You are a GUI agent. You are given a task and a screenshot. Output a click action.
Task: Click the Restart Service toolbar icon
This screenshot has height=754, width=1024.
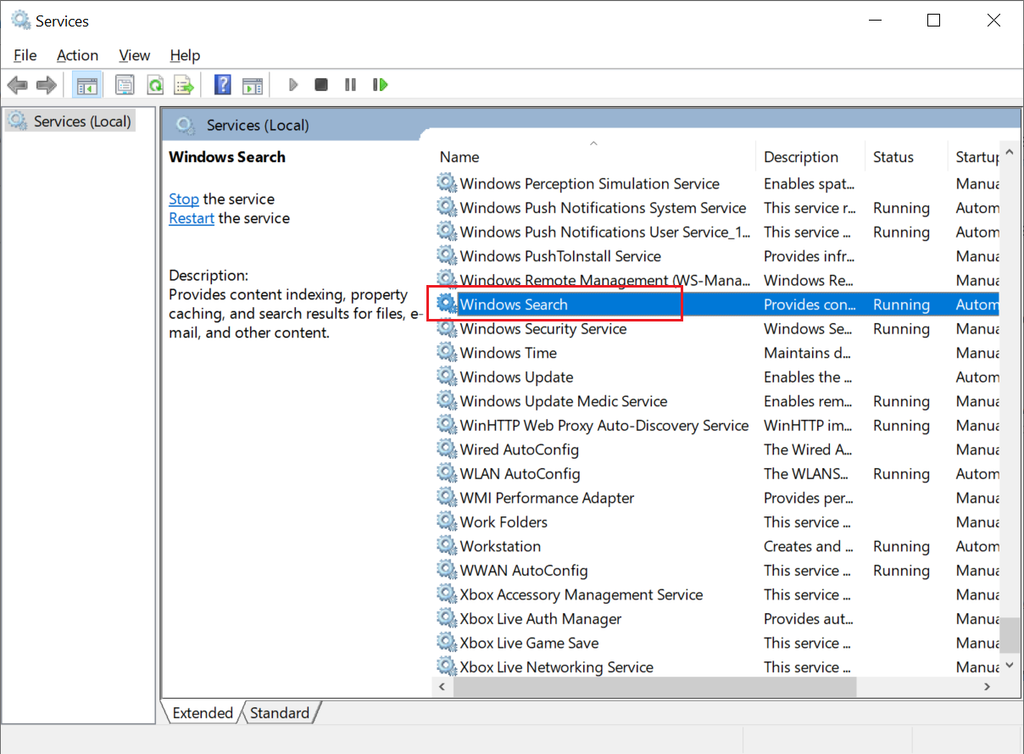380,85
